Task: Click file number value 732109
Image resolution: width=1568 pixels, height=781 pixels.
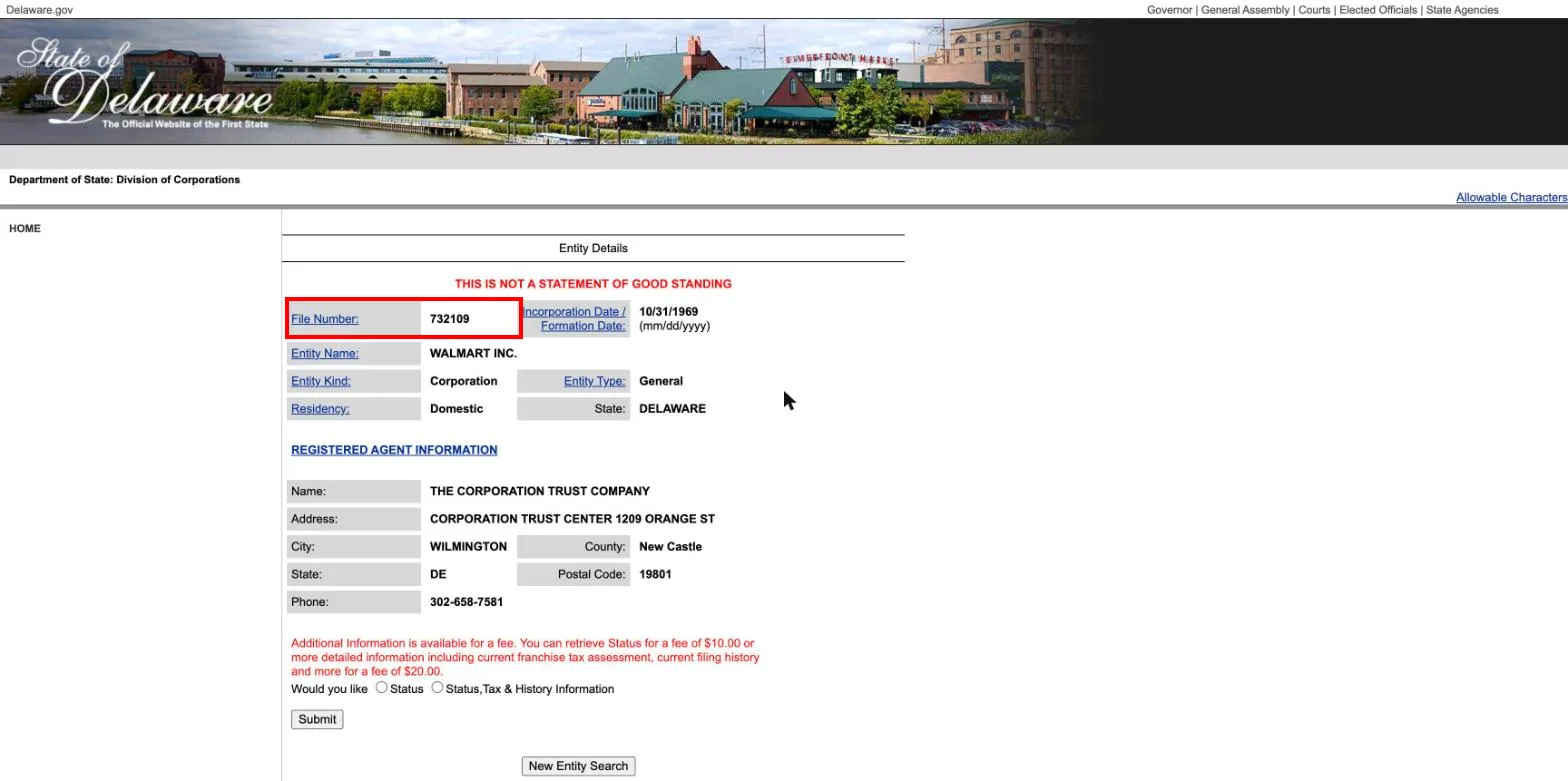Action: pos(450,319)
